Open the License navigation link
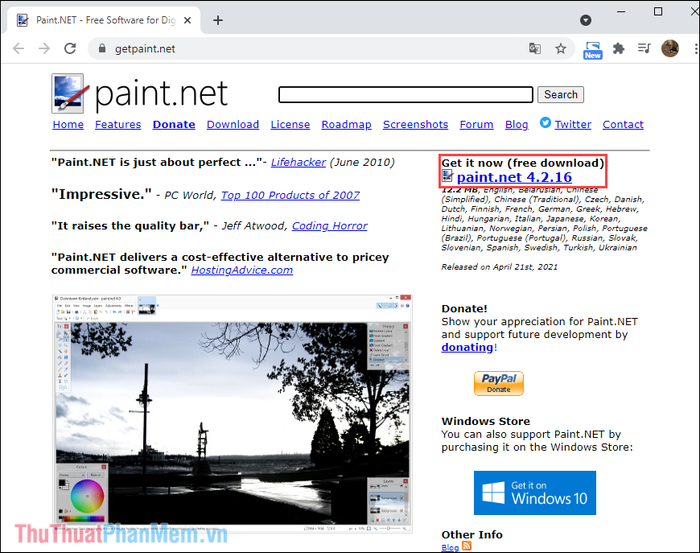Image resolution: width=700 pixels, height=553 pixels. coord(290,125)
